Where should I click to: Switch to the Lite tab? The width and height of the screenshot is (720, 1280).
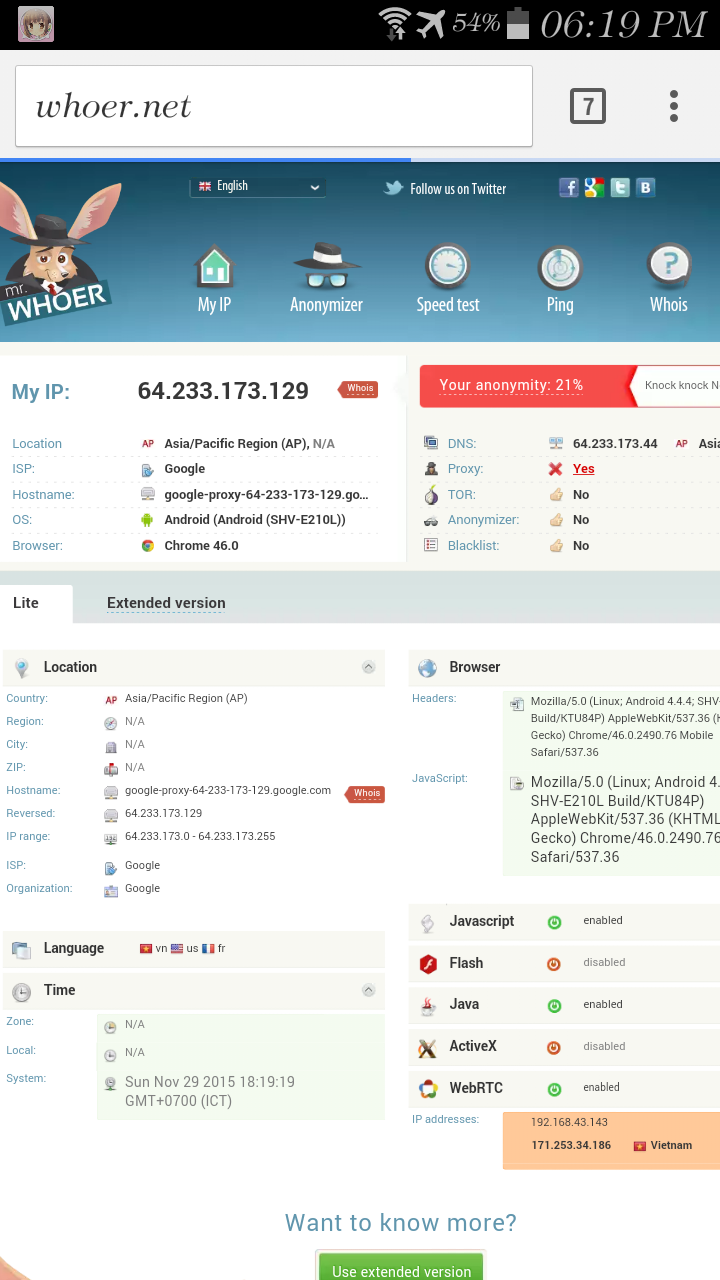tap(36, 603)
